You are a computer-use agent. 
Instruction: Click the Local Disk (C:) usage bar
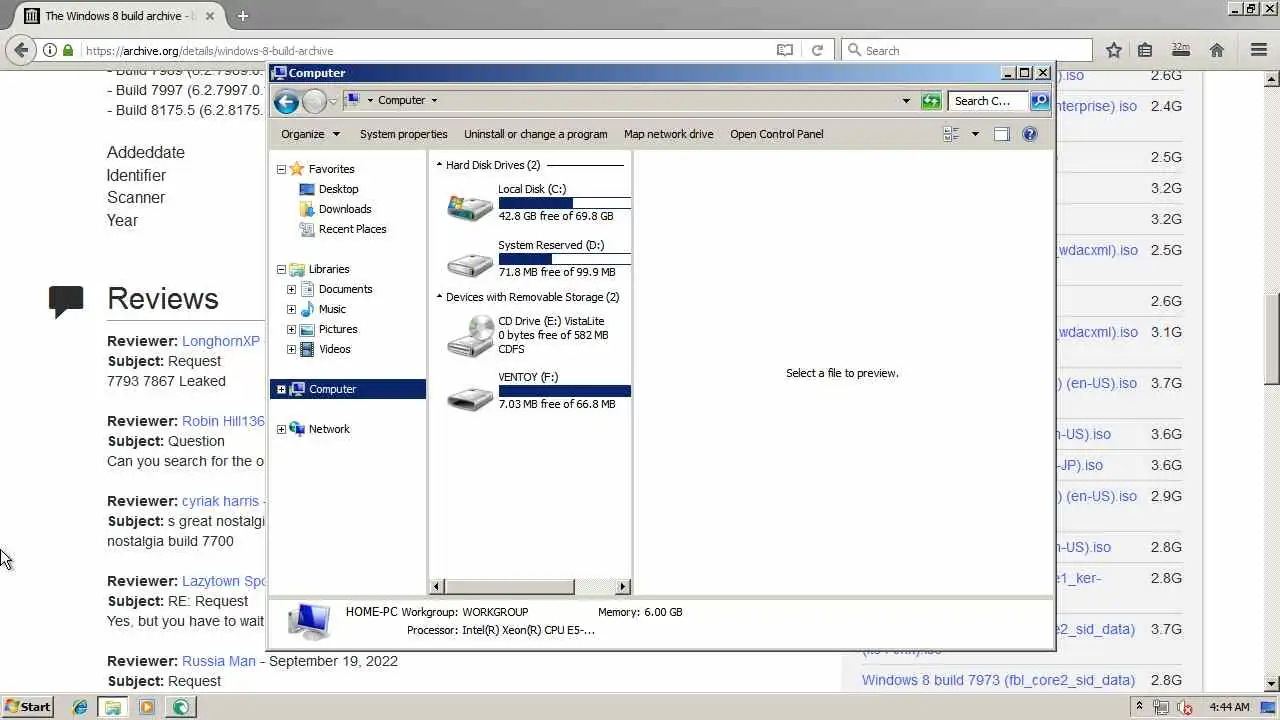click(x=564, y=203)
